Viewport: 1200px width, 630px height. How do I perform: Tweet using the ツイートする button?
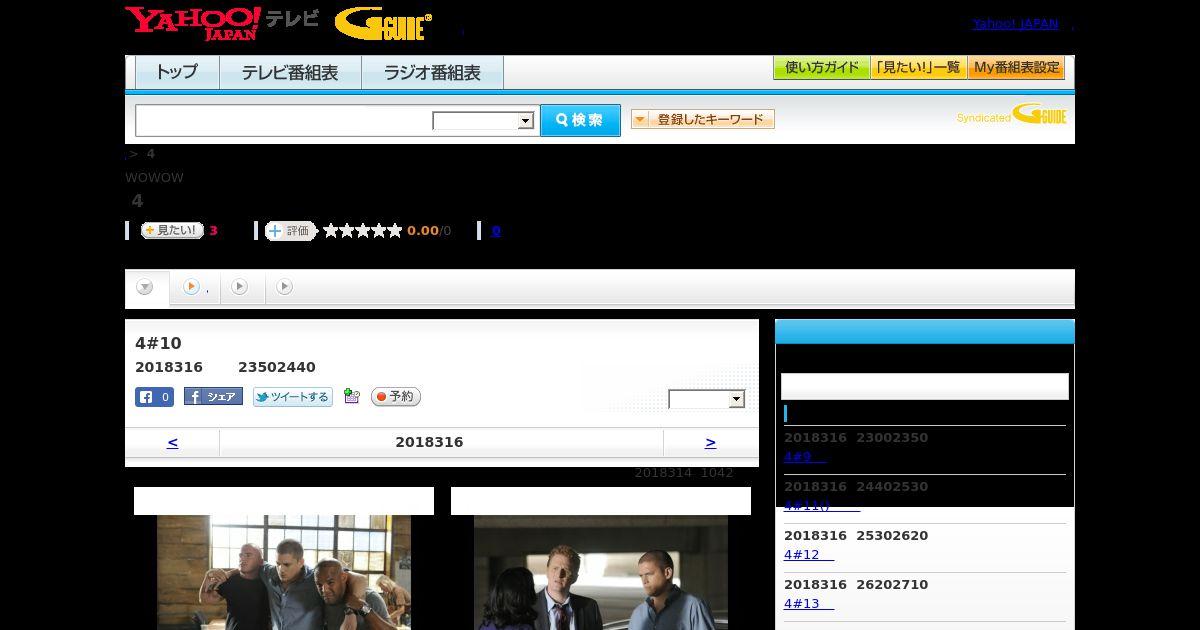click(x=293, y=397)
